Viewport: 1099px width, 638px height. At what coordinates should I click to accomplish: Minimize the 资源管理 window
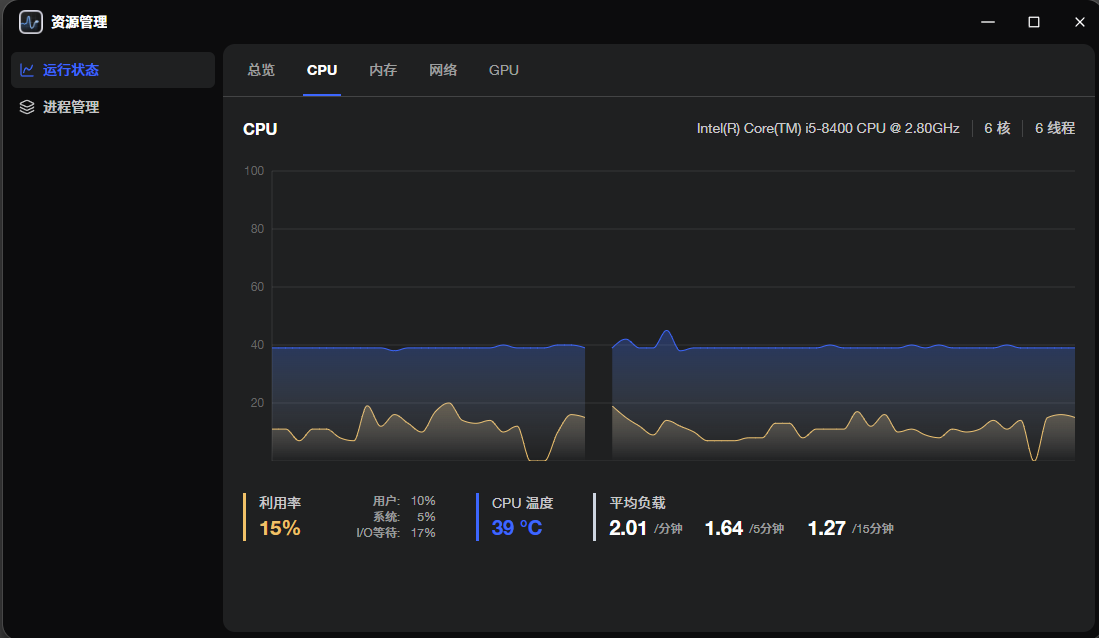pyautogui.click(x=988, y=22)
